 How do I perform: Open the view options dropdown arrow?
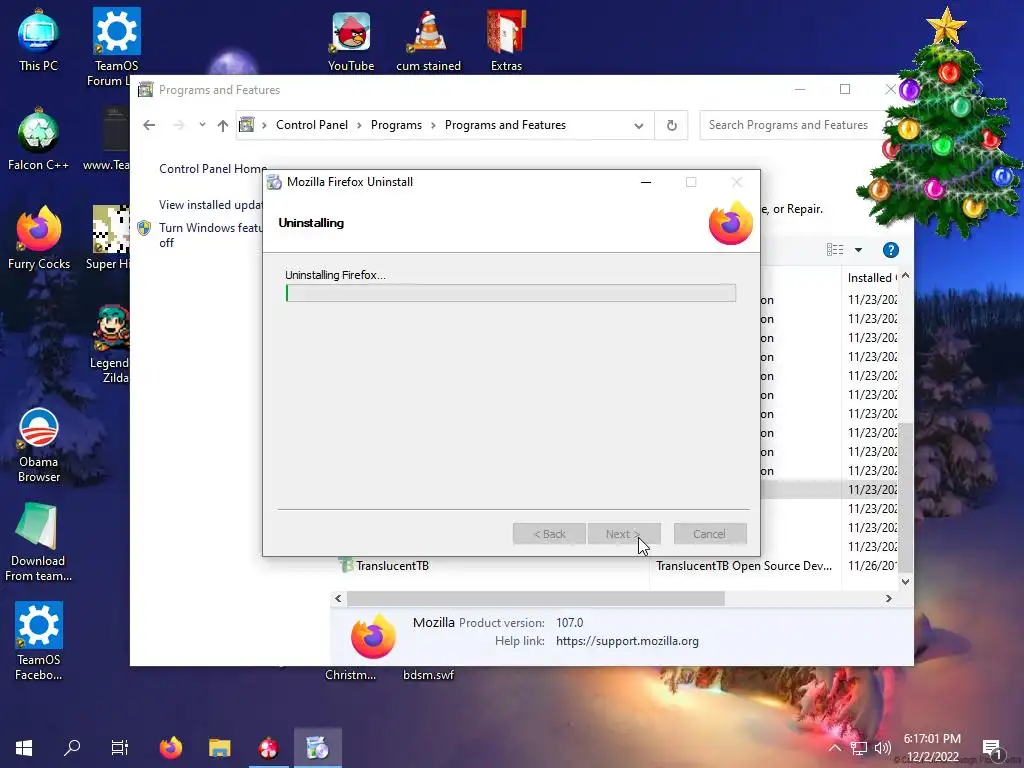(x=858, y=249)
